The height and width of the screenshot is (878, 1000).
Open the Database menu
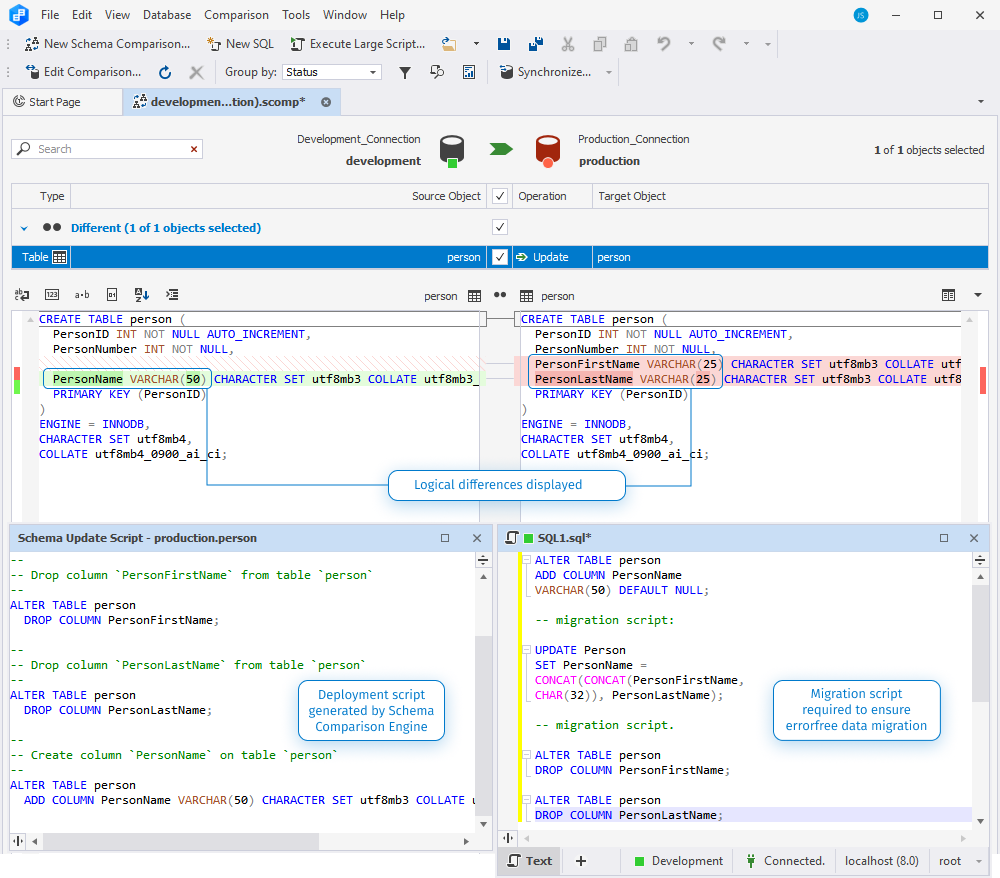[x=166, y=15]
